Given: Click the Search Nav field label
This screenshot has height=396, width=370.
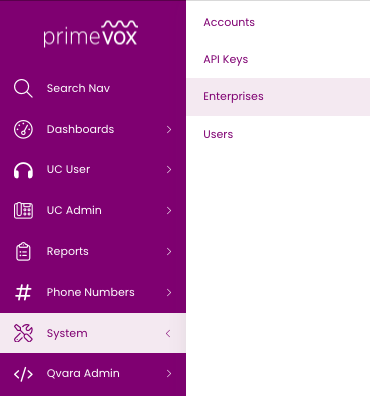Looking at the screenshot, I should point(78,88).
